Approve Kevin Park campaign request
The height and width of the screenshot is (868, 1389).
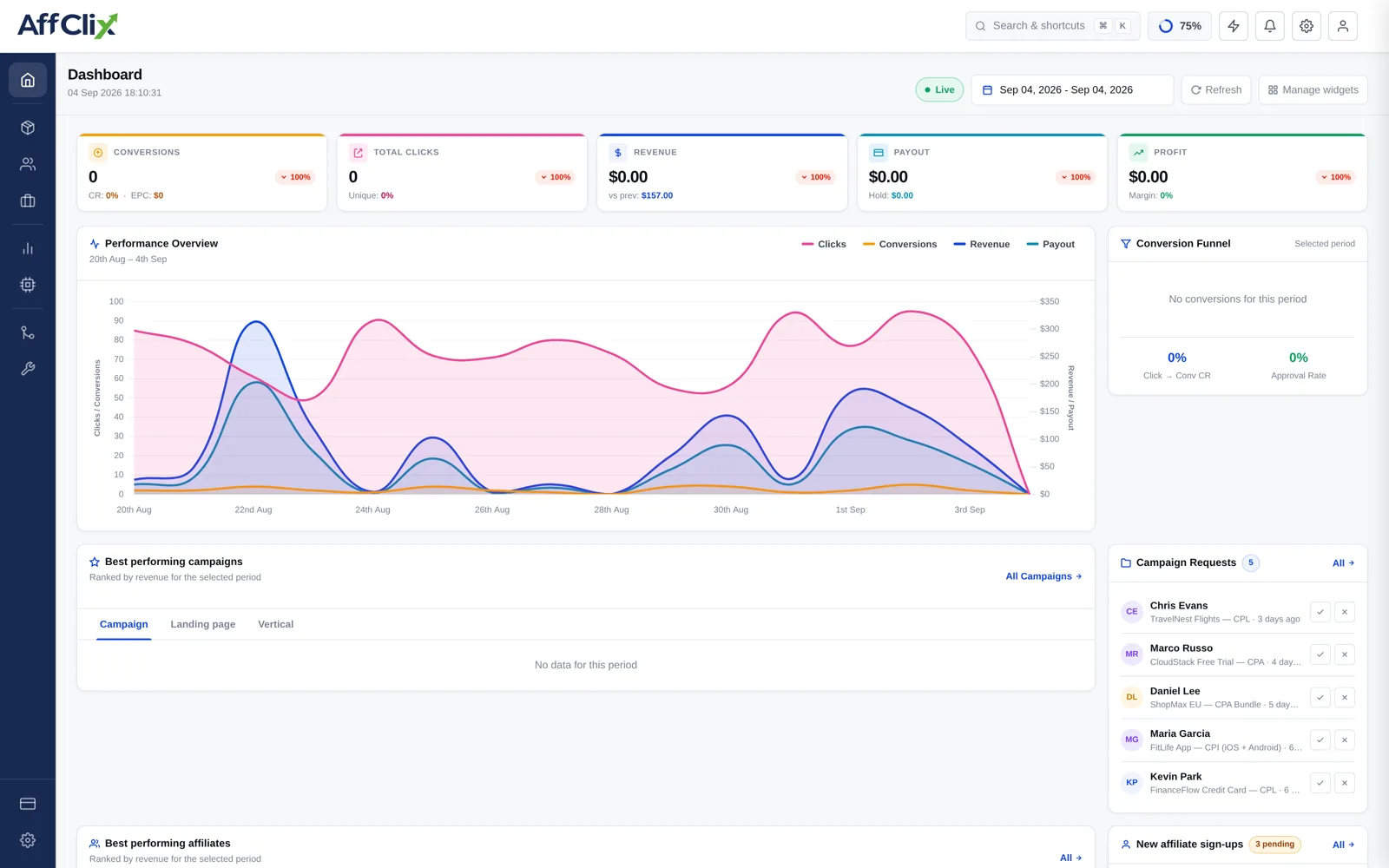point(1320,783)
